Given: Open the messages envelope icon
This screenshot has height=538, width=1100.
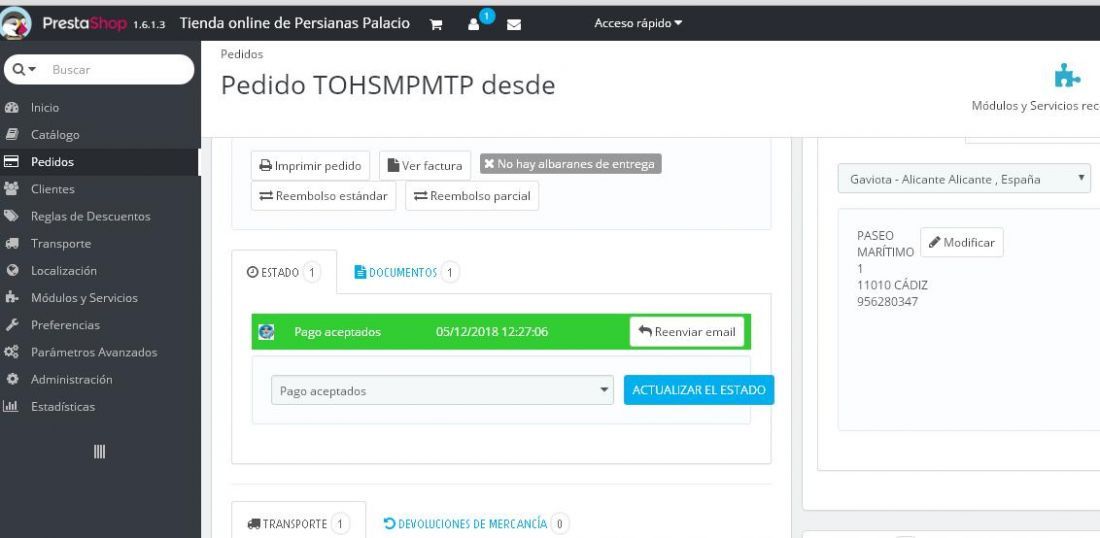Looking at the screenshot, I should tap(514, 25).
